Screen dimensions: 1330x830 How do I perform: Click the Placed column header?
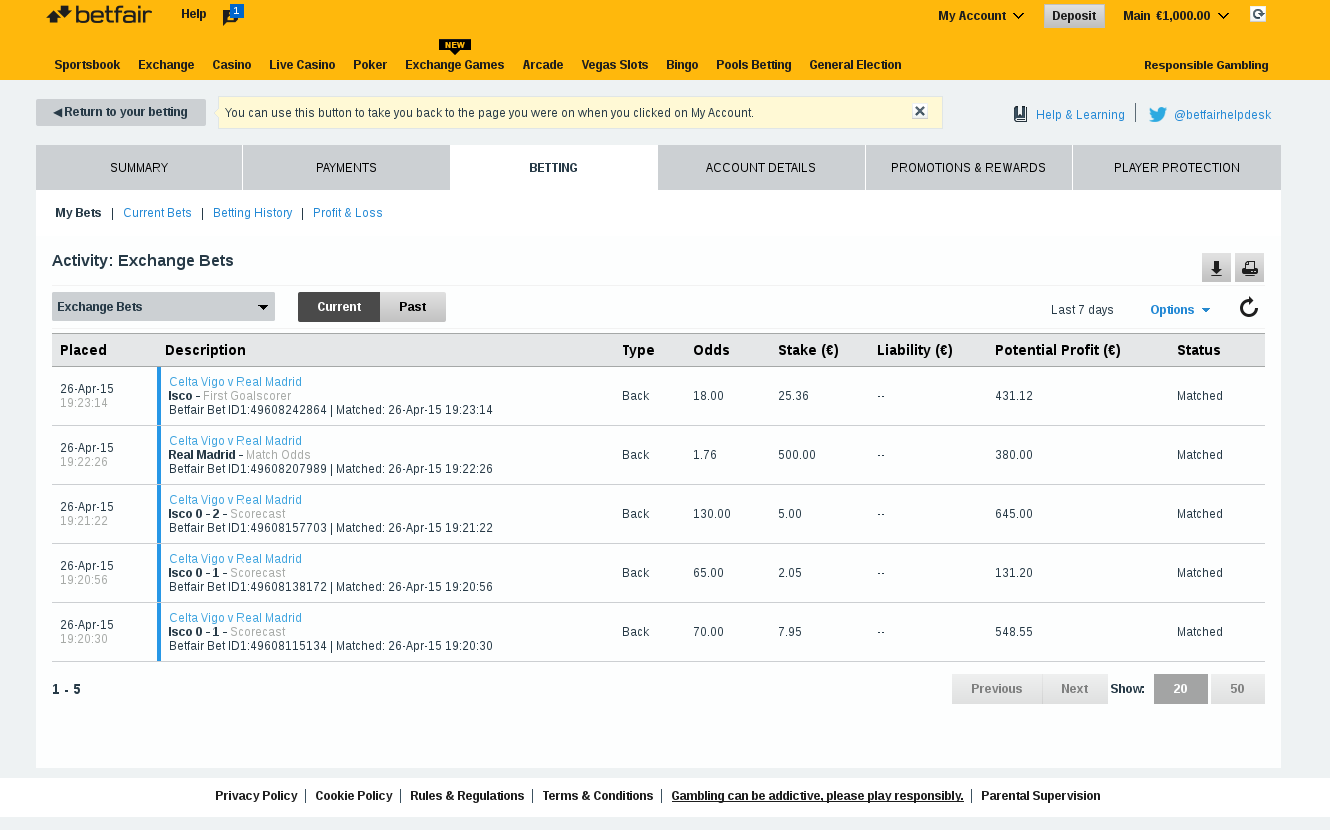[x=84, y=350]
